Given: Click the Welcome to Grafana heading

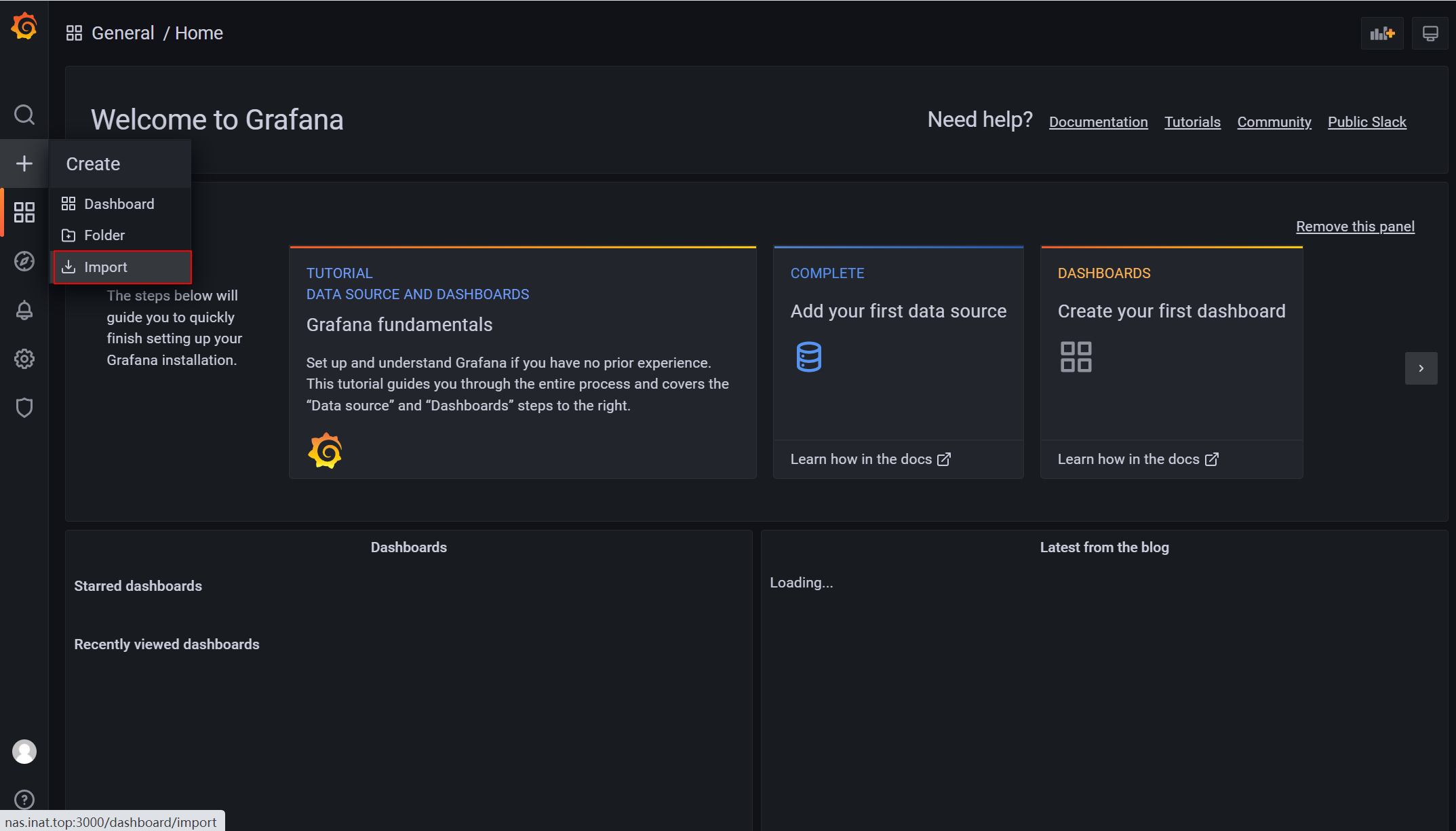Looking at the screenshot, I should pos(217,119).
